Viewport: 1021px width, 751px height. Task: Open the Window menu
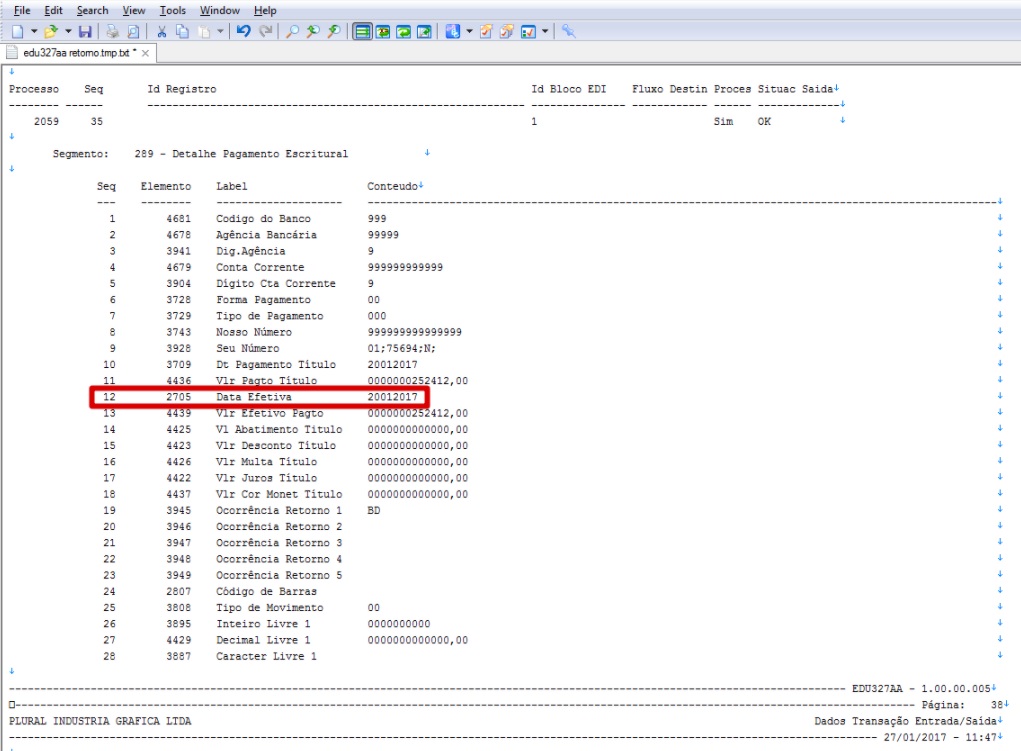point(219,10)
